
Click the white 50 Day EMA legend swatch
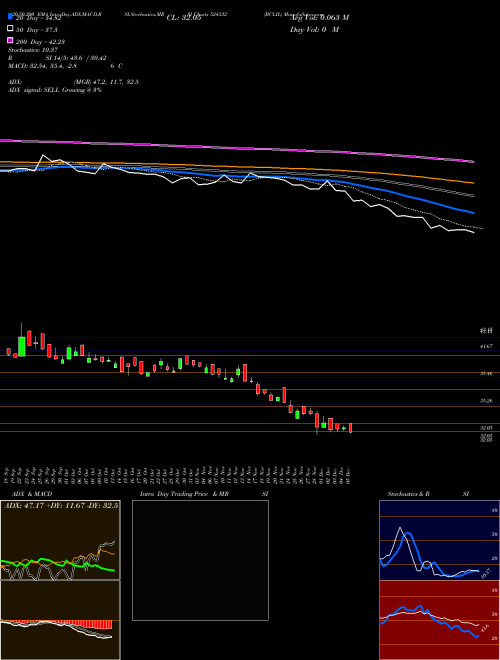click(x=10, y=28)
